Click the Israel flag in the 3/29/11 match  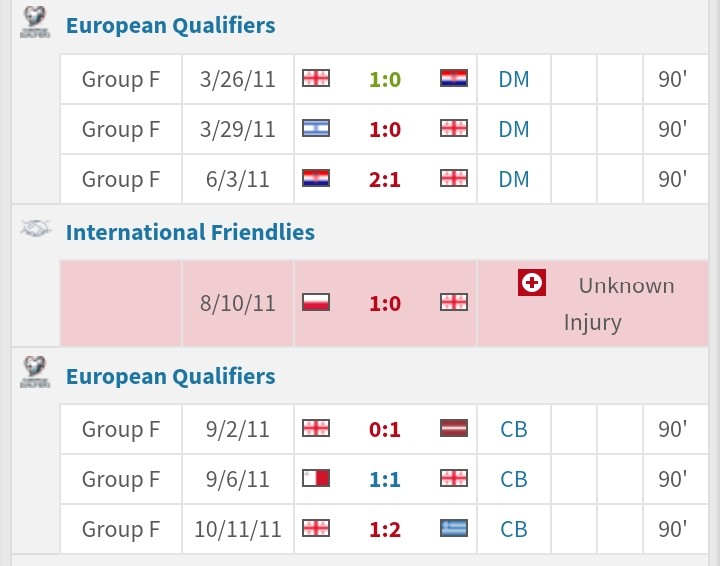(316, 129)
